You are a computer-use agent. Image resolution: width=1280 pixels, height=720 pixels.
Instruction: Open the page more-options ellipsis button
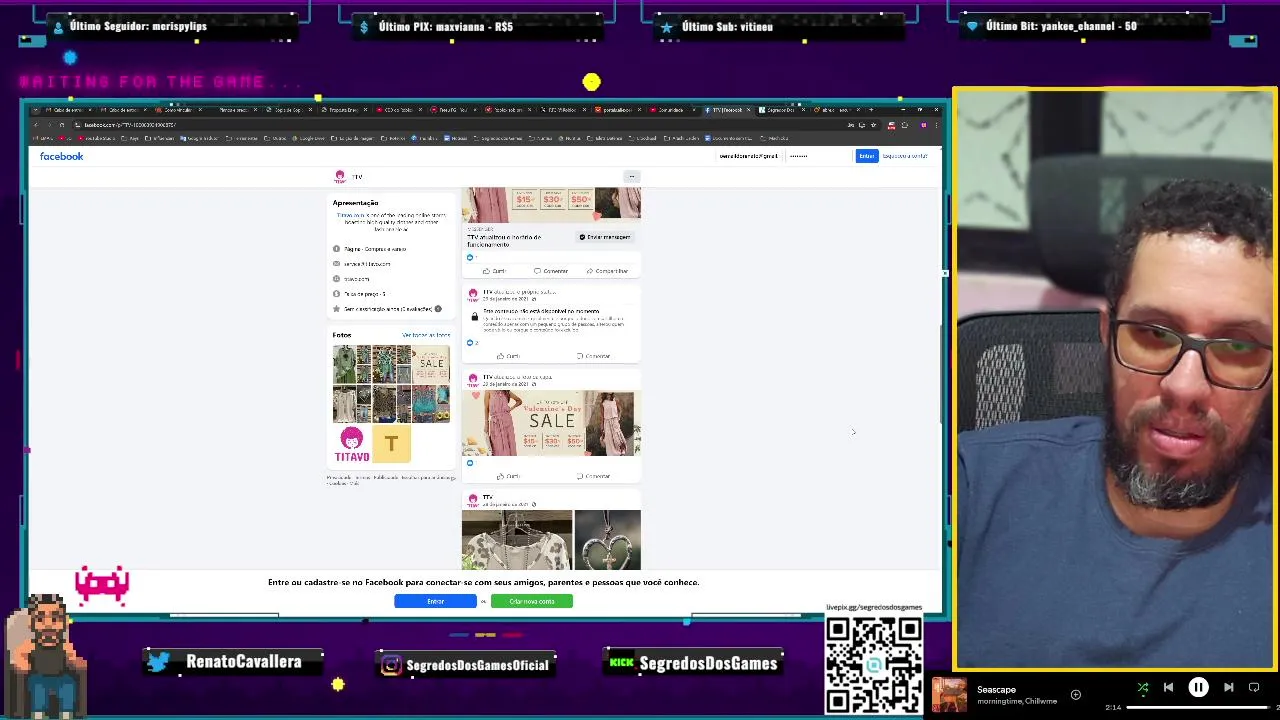631,176
